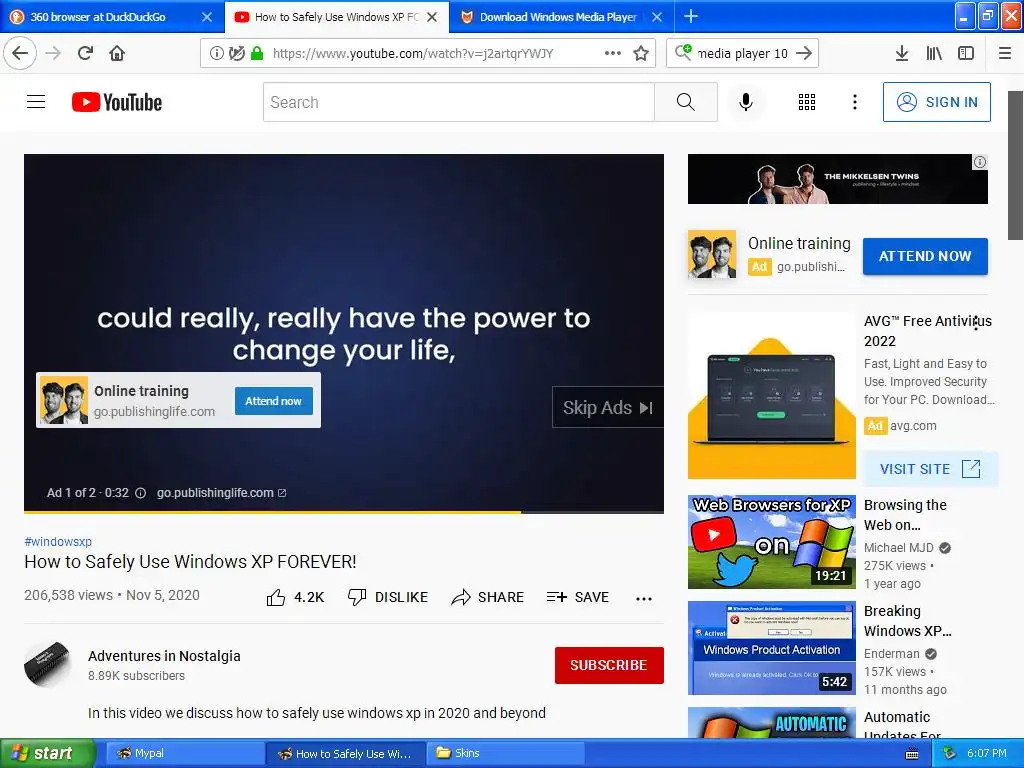Click the forward navigation arrow
This screenshot has width=1024, height=768.
pyautogui.click(x=54, y=53)
